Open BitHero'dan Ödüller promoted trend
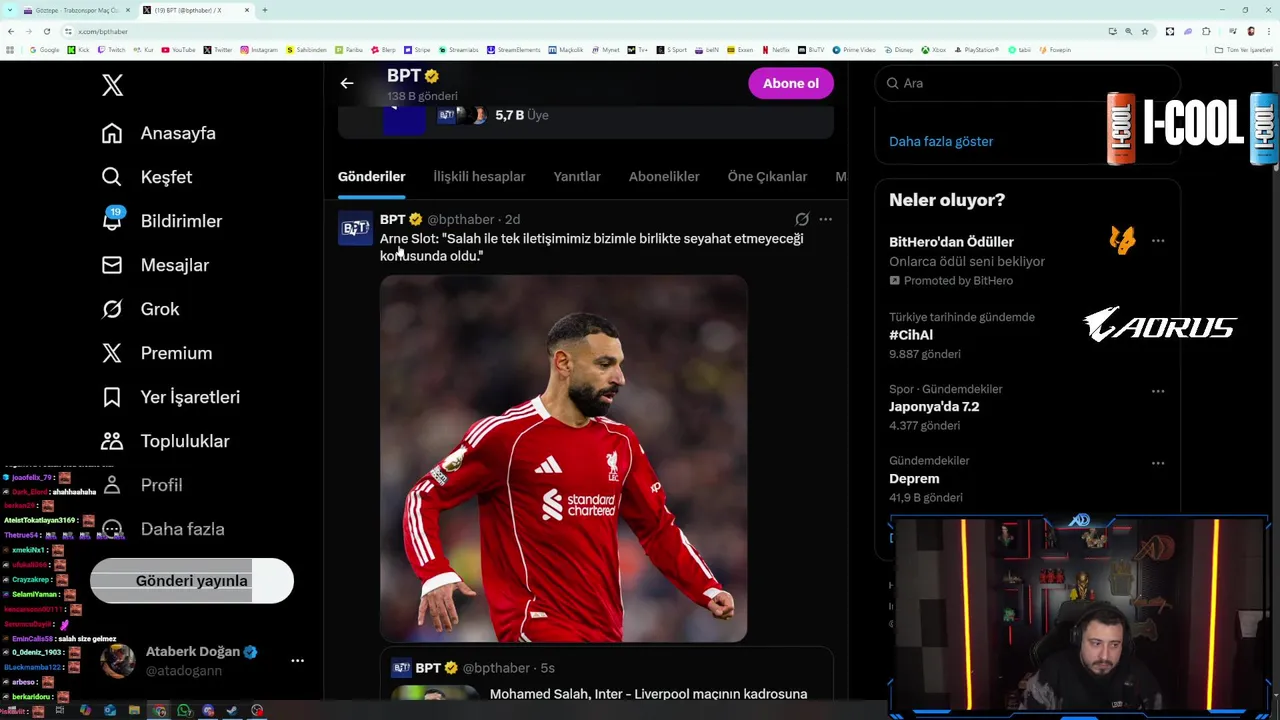Image resolution: width=1280 pixels, height=720 pixels. [951, 242]
